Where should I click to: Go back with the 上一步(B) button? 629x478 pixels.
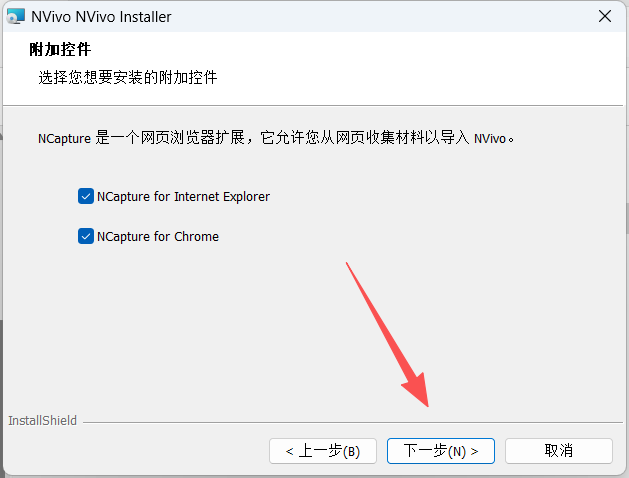point(323,451)
